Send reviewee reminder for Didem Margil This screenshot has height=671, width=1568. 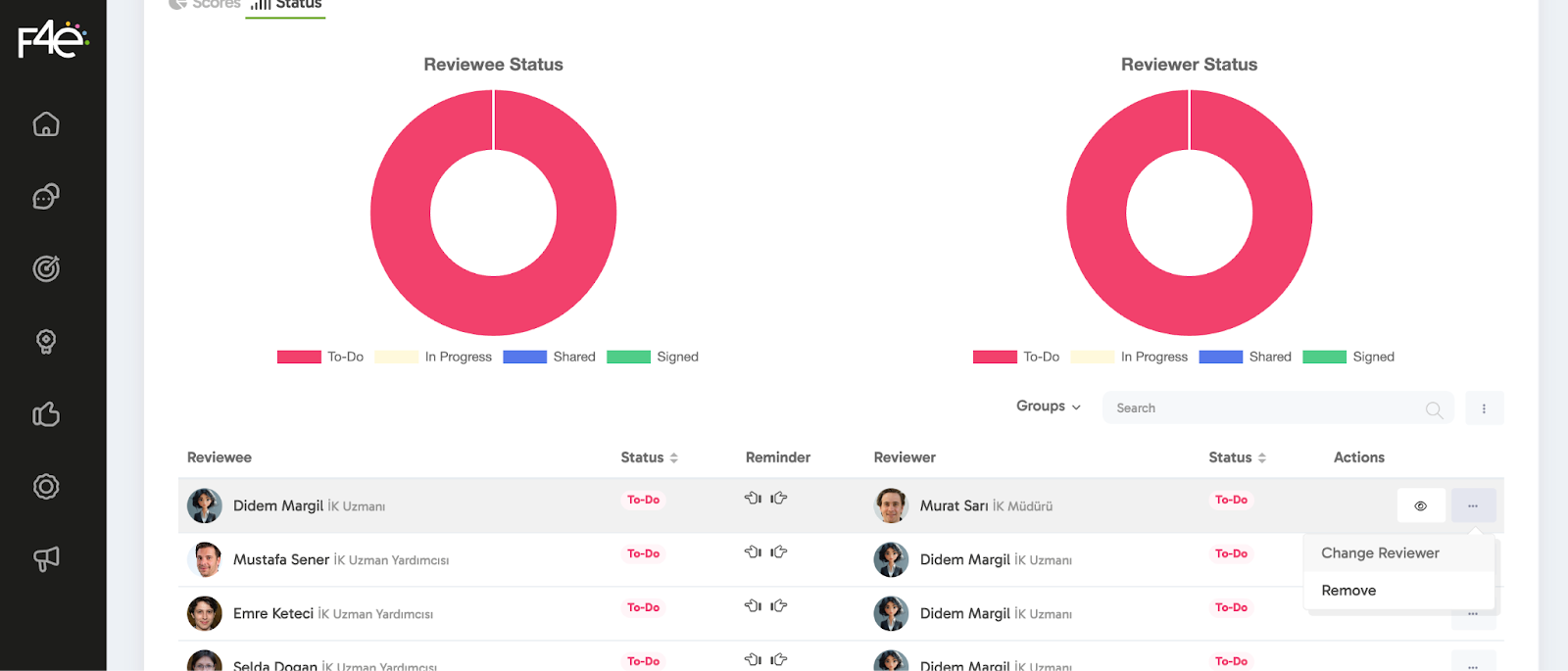click(753, 499)
